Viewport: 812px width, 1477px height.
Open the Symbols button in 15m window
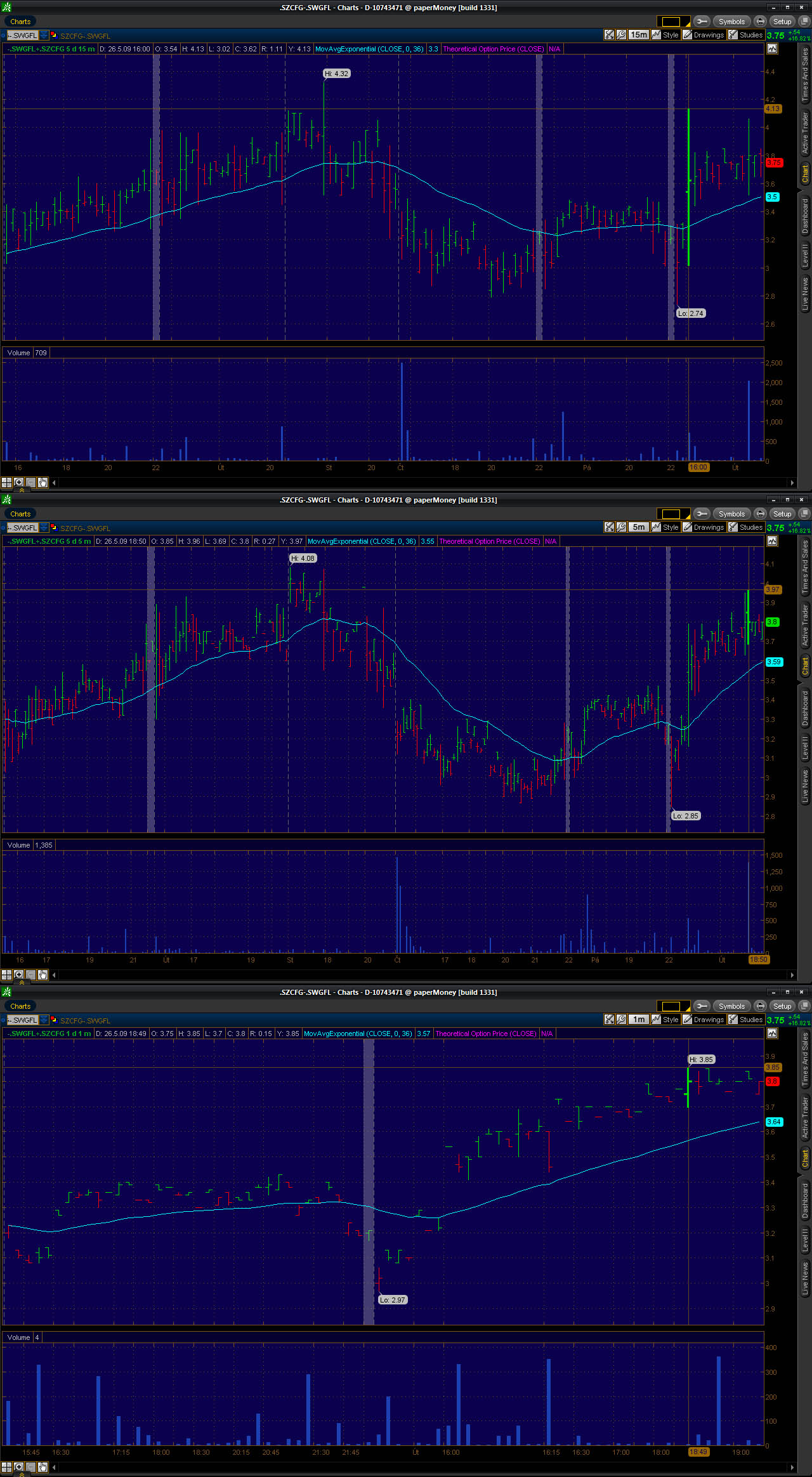[731, 22]
